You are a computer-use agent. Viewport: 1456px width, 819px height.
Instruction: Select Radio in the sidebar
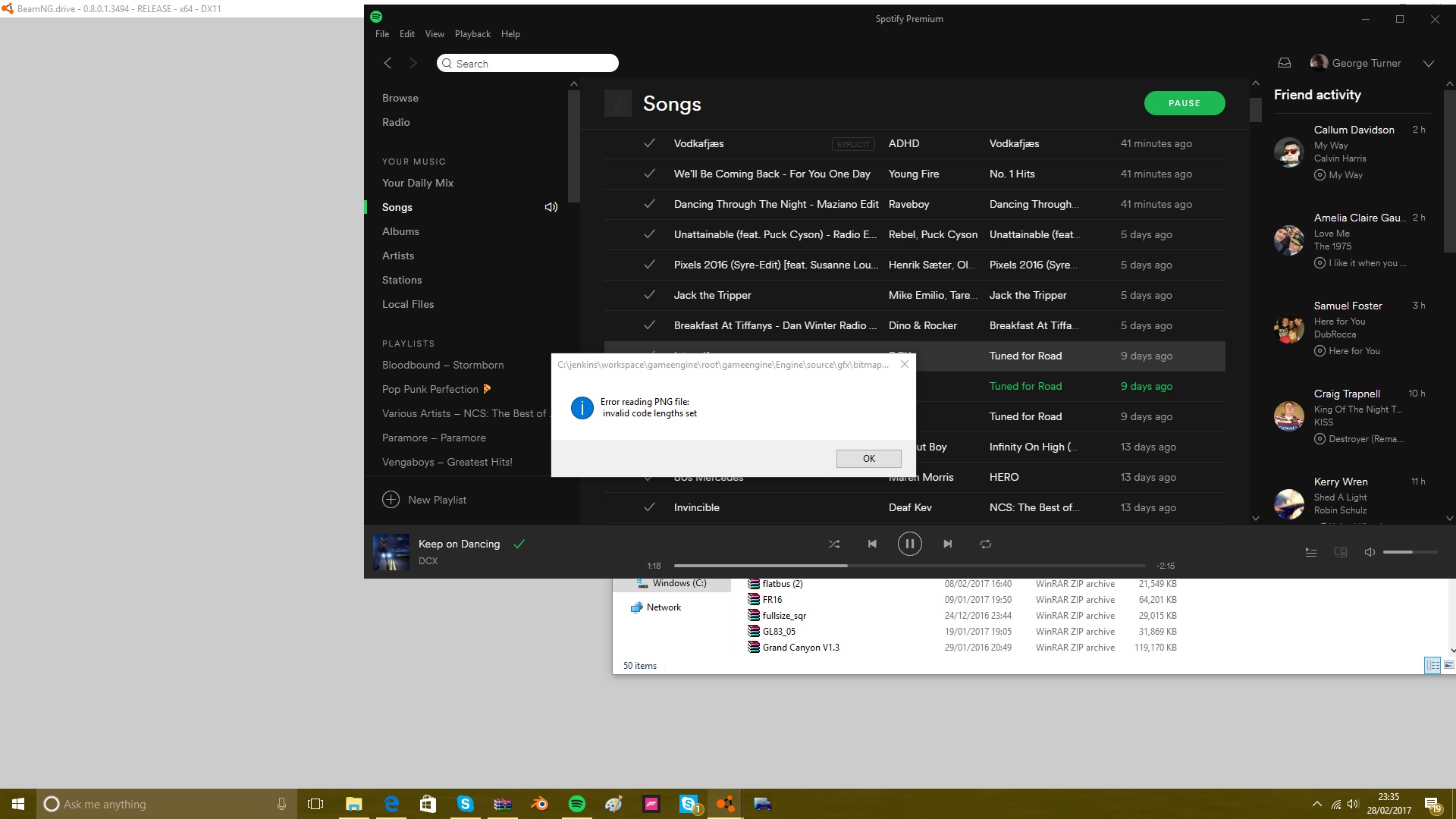pos(396,122)
